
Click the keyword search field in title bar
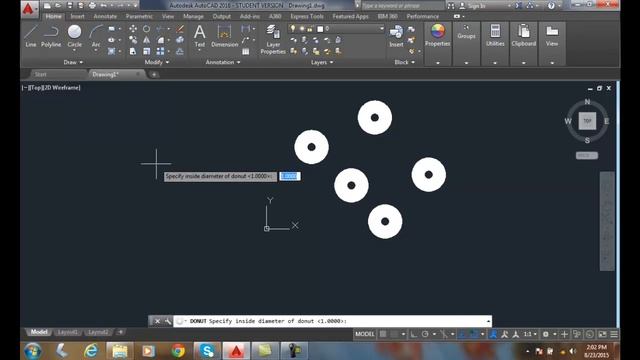click(402, 6)
